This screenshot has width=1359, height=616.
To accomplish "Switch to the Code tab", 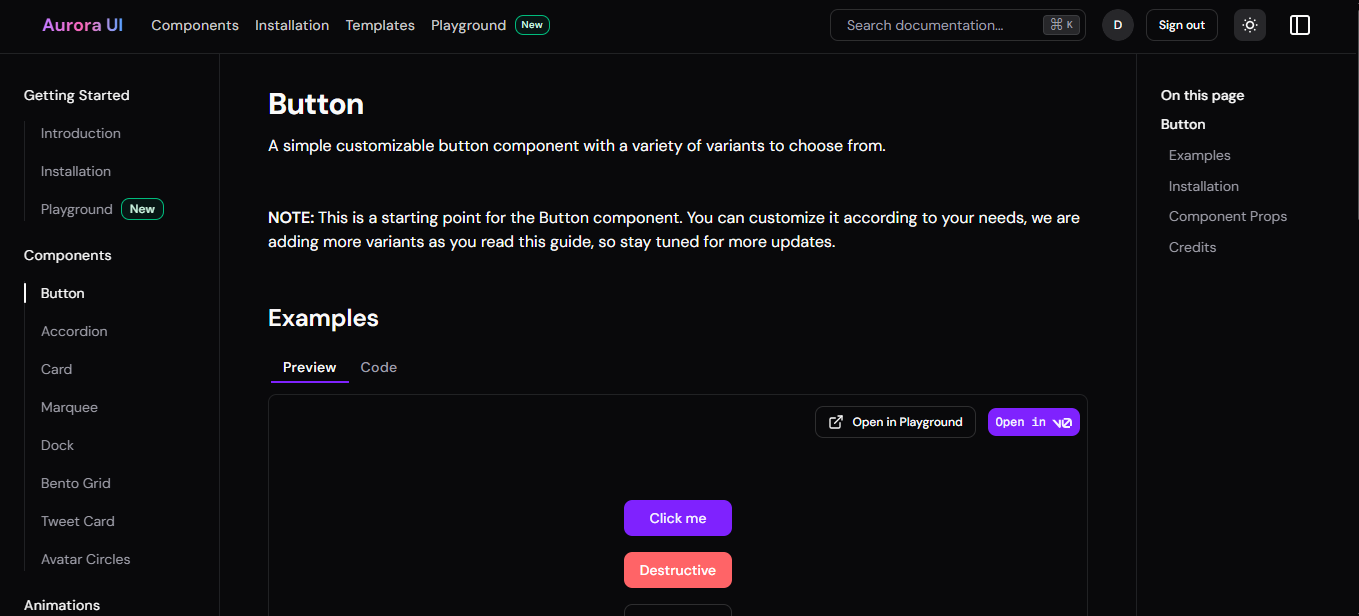I will click(x=379, y=367).
